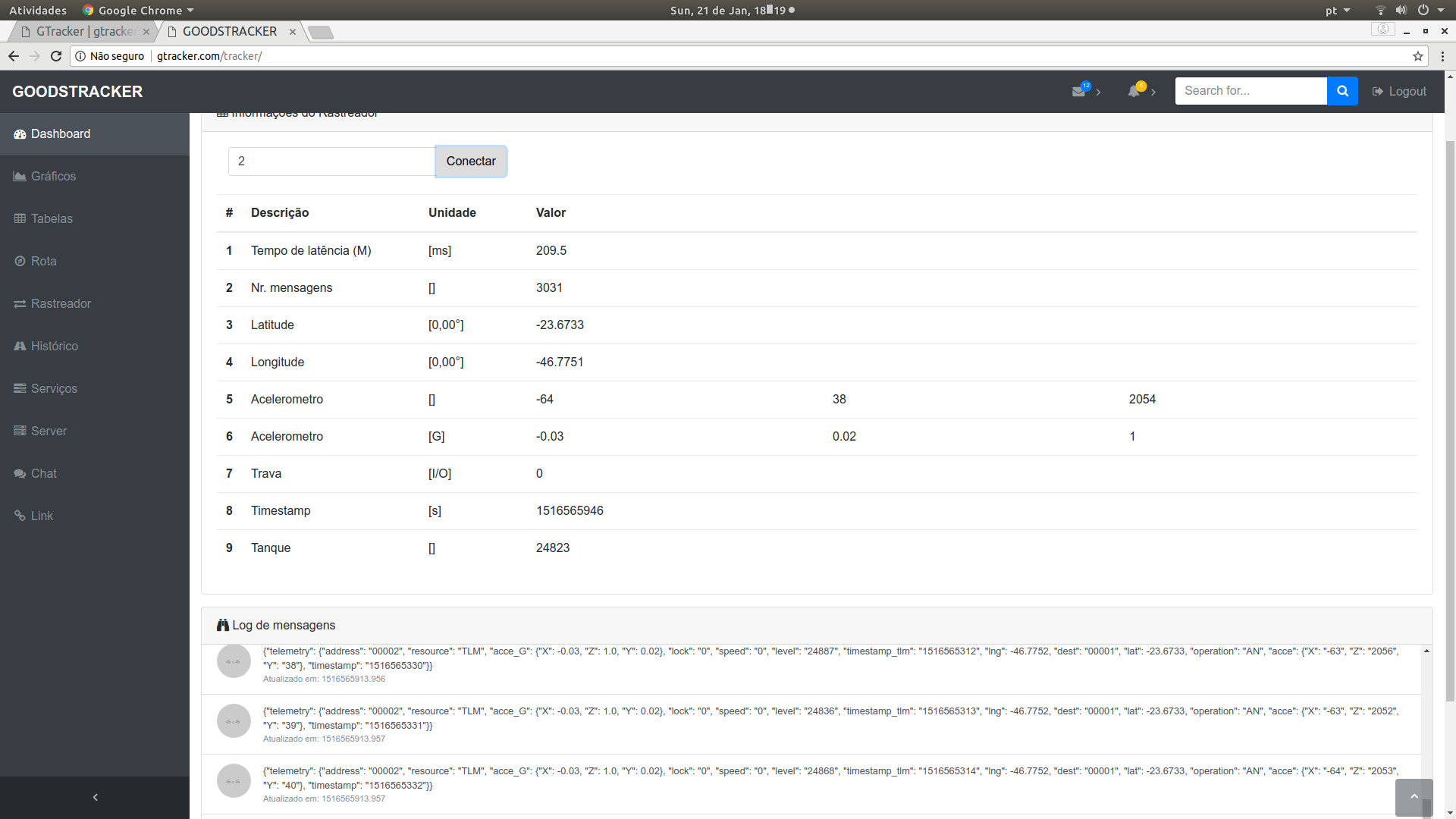Open Link in the sidebar
Viewport: 1456px width, 819px height.
[x=95, y=516]
